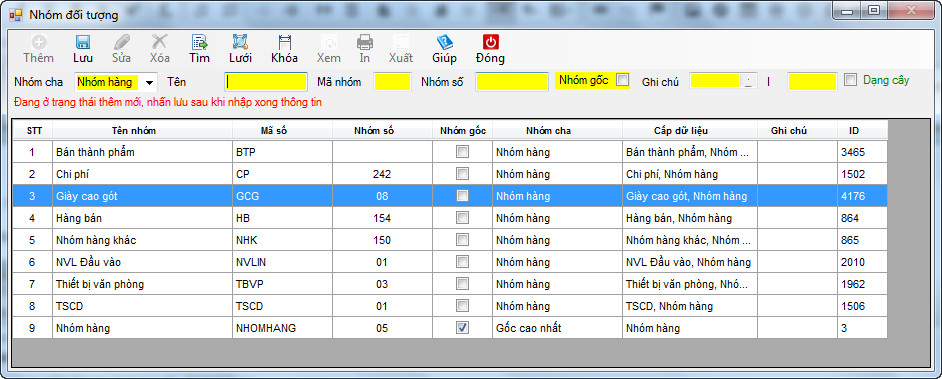The image size is (942, 379).
Task: Enable the Dạng cây tree view checkbox
Action: pos(850,79)
